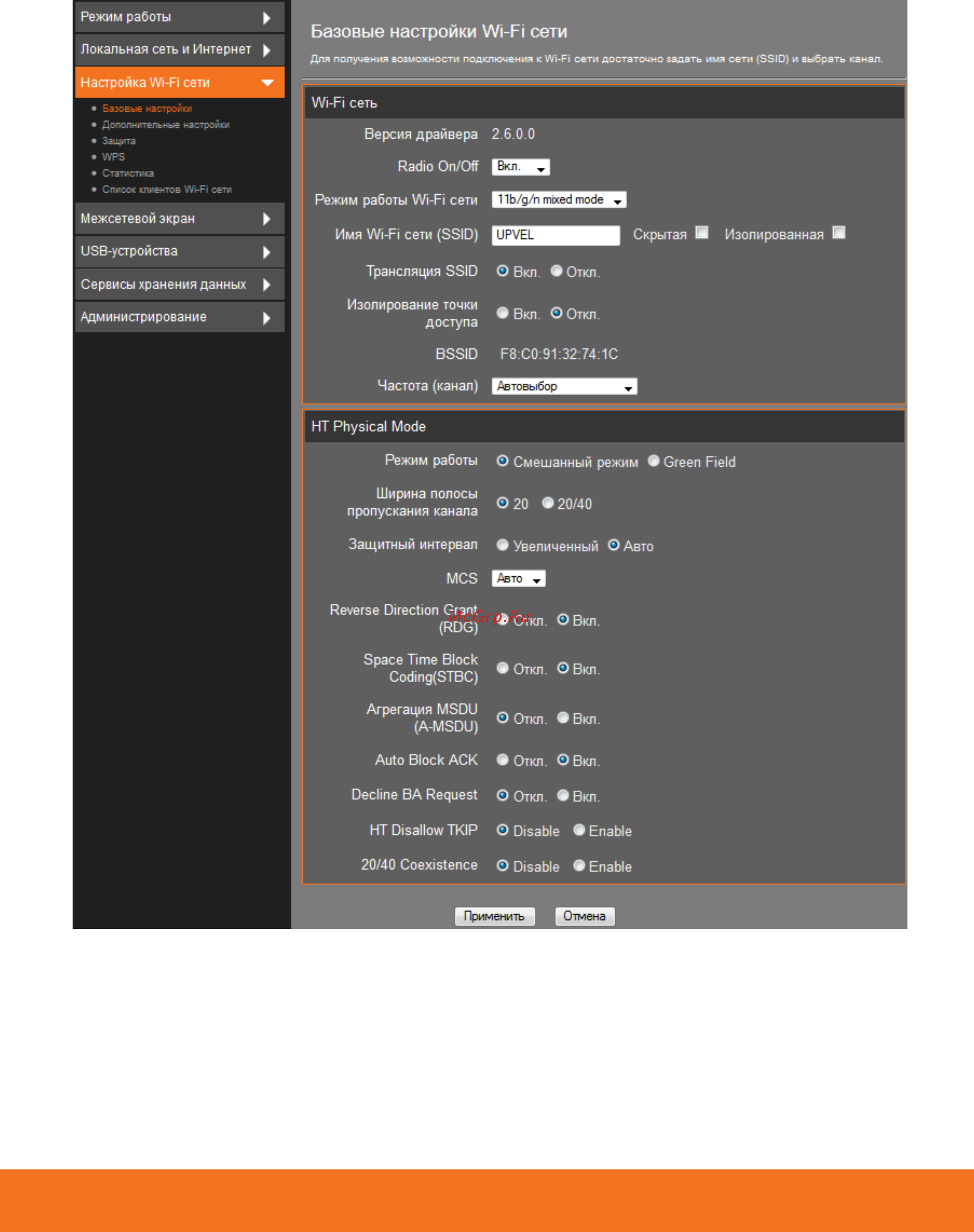Open Дополнительные настройки submenu item
The image size is (974, 1232).
[166, 125]
